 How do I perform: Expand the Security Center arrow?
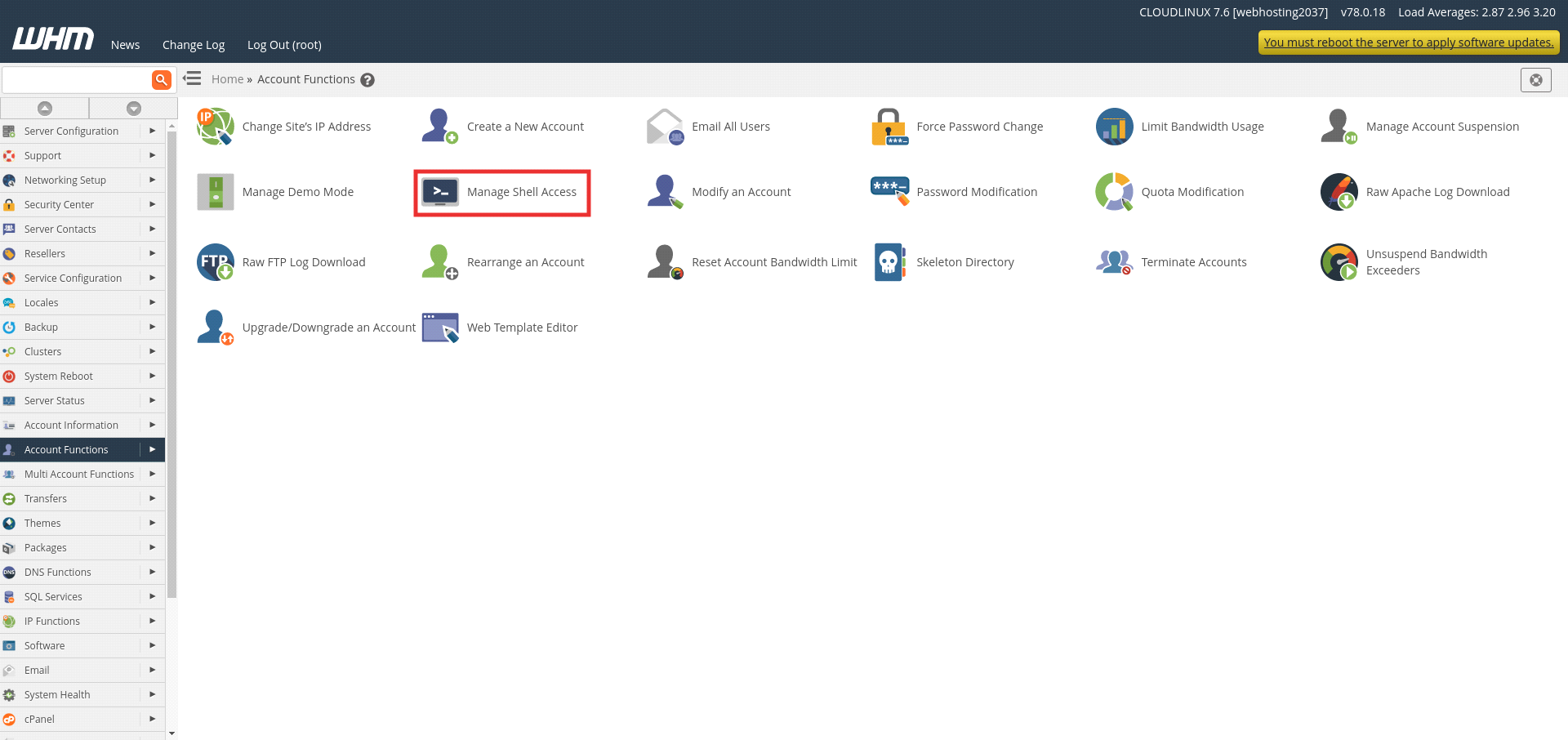pyautogui.click(x=152, y=204)
